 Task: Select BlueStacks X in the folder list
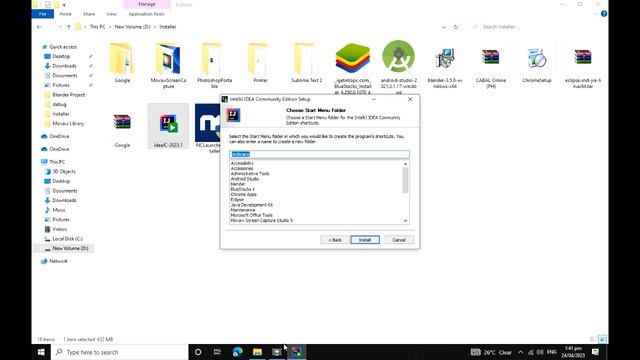[x=242, y=189]
